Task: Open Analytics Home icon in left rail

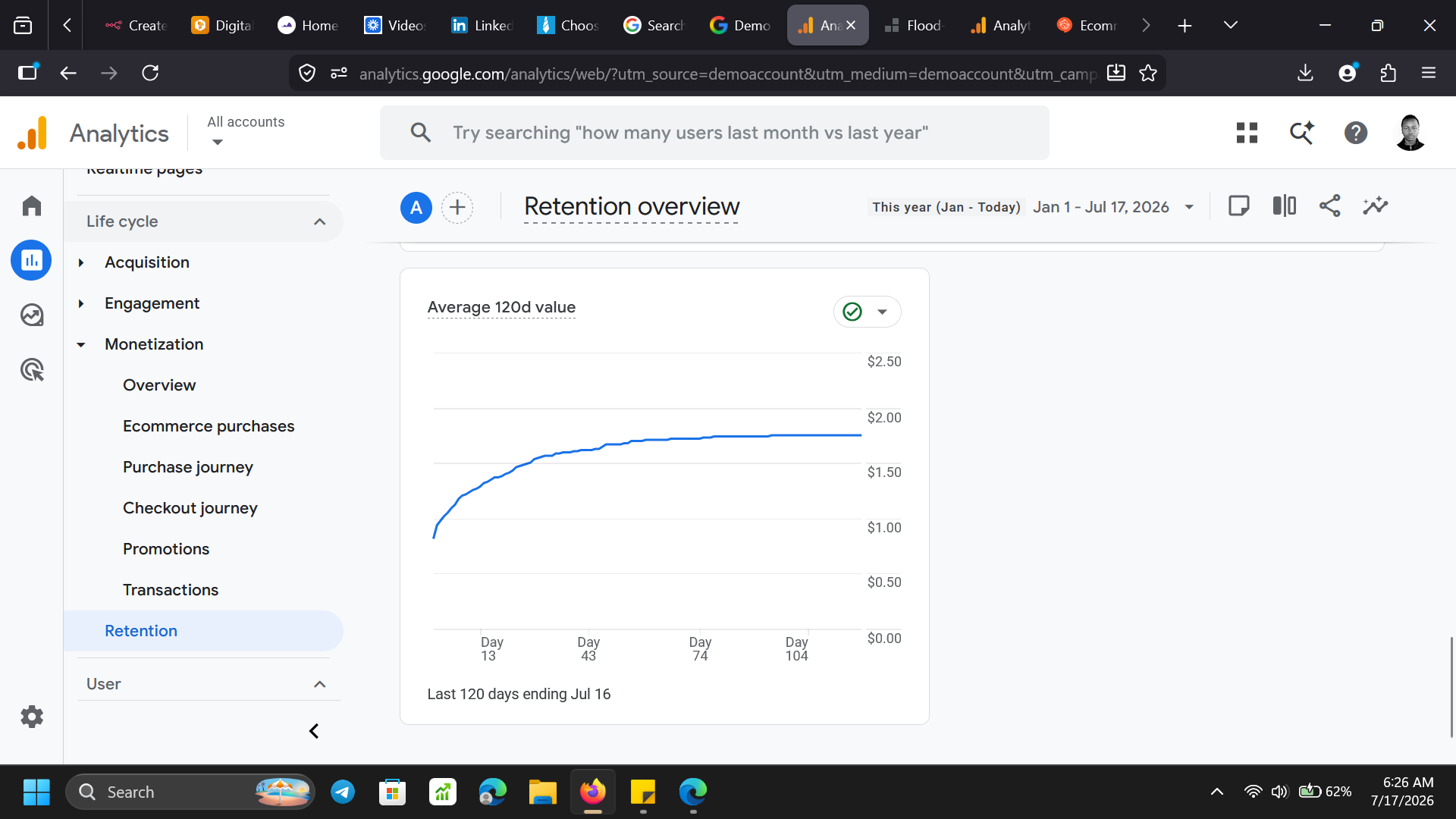Action: coord(31,206)
